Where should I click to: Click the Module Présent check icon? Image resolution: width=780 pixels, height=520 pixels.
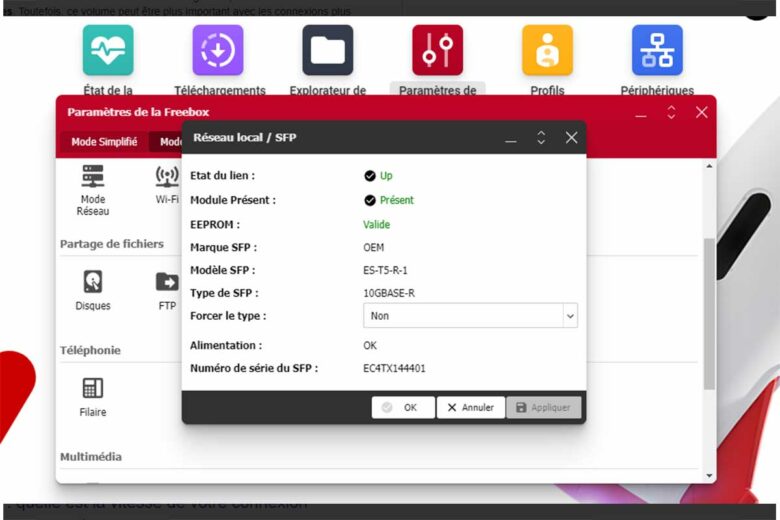(370, 200)
